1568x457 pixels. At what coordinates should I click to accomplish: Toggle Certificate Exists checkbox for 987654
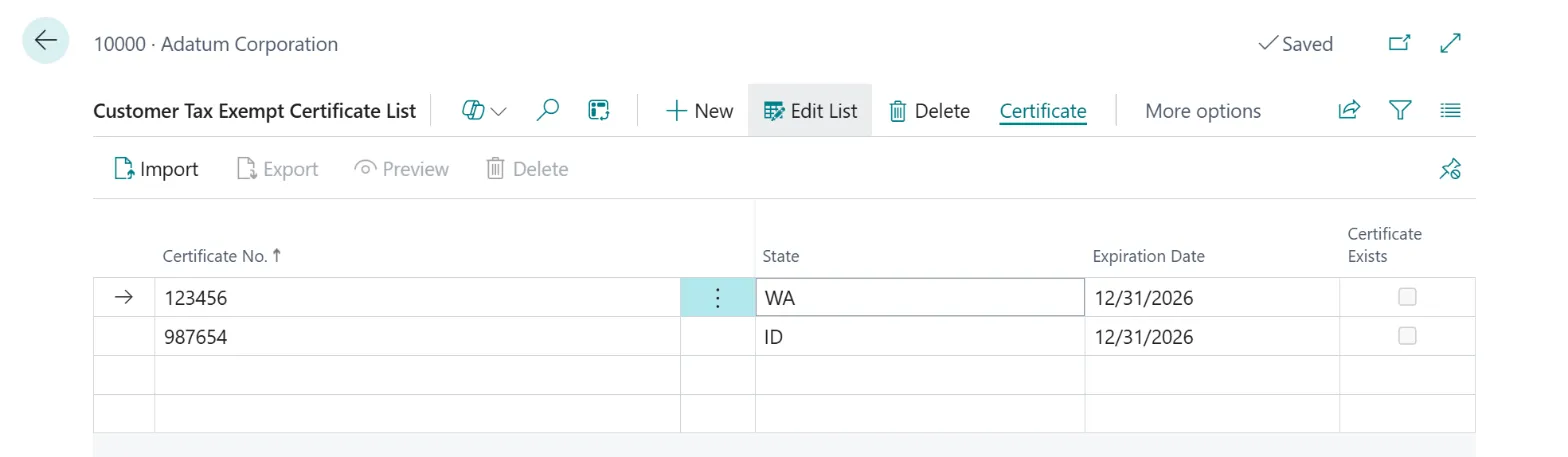(x=1407, y=336)
